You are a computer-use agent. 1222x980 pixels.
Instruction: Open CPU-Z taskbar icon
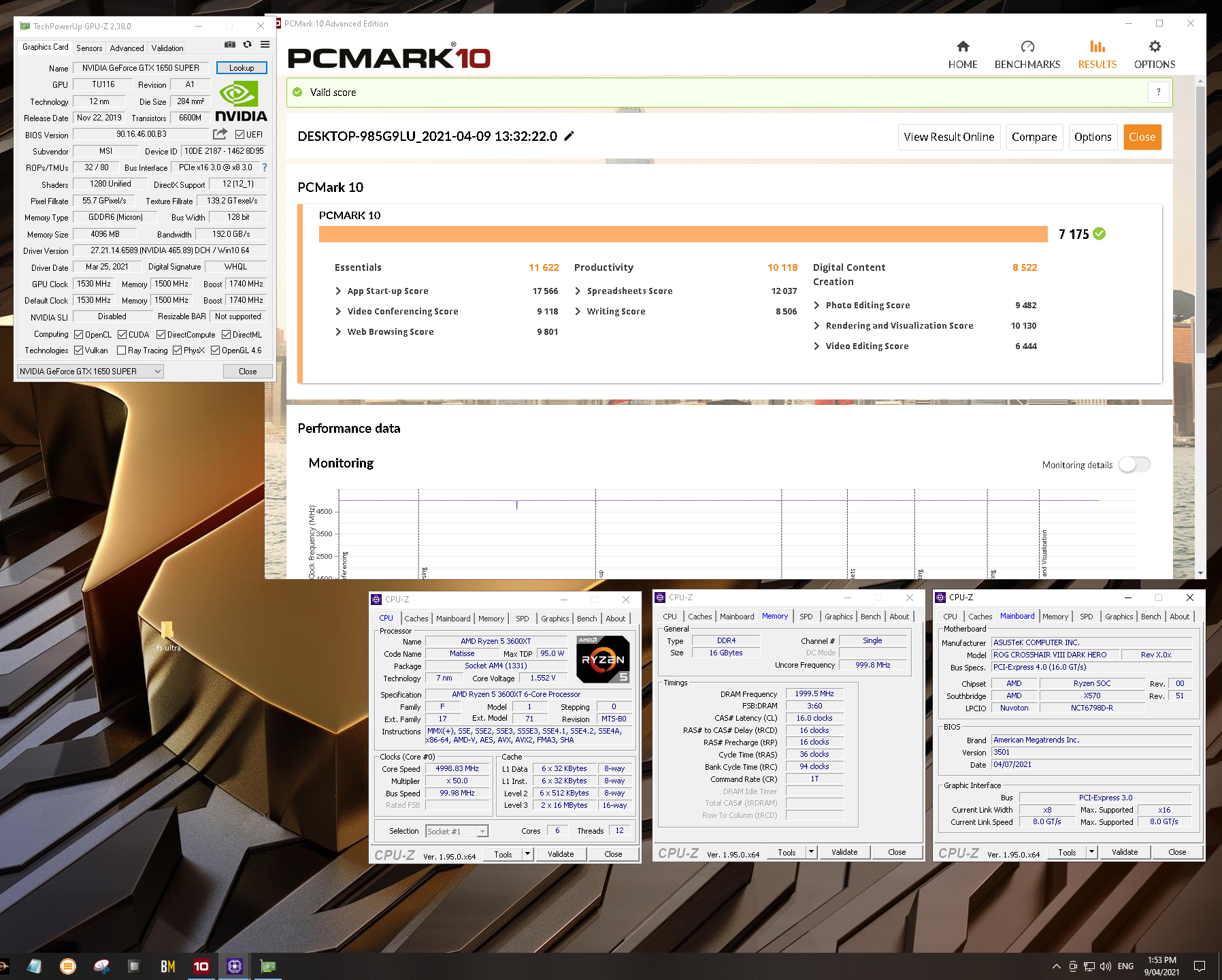coord(235,966)
